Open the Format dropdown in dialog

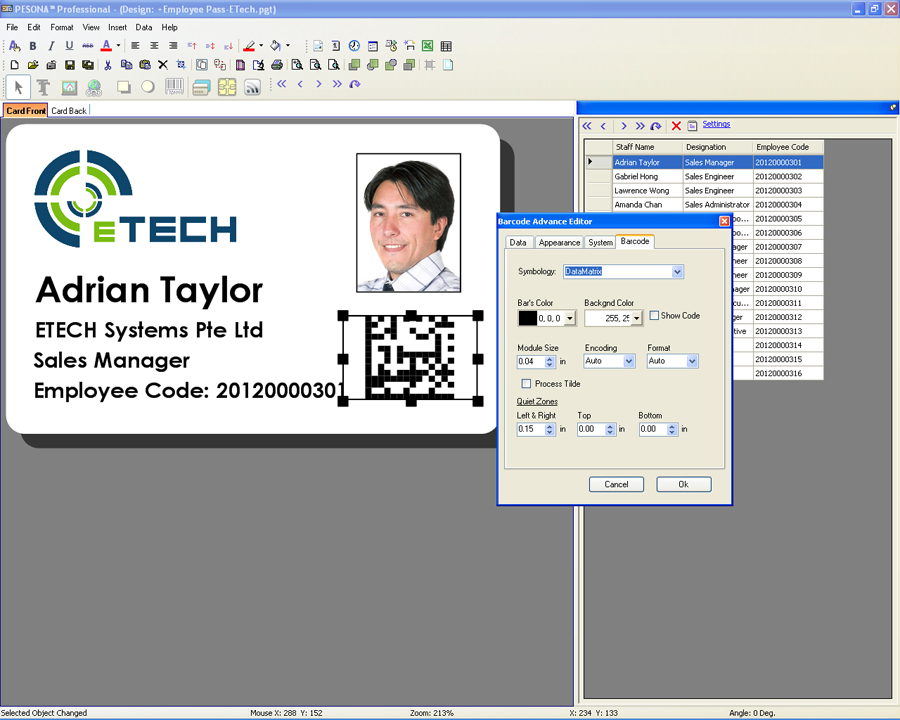coord(692,361)
